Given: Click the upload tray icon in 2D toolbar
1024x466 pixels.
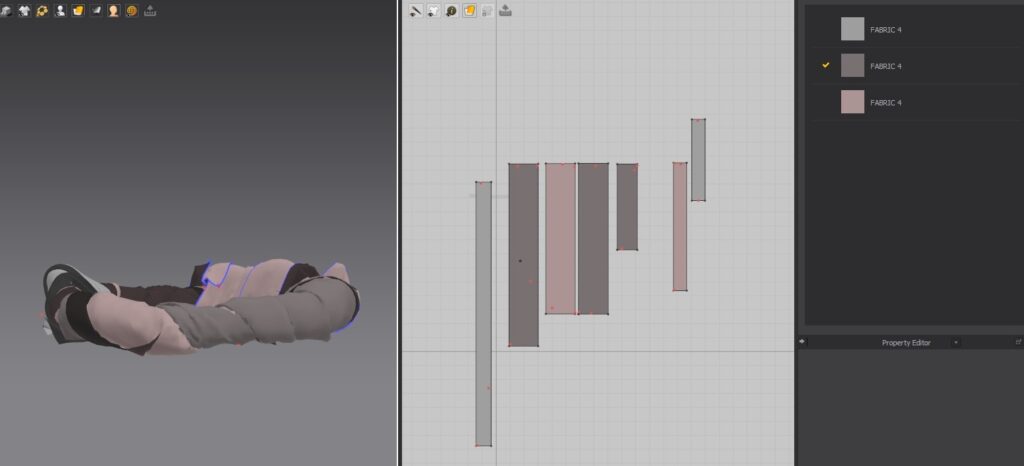Looking at the screenshot, I should (x=505, y=11).
